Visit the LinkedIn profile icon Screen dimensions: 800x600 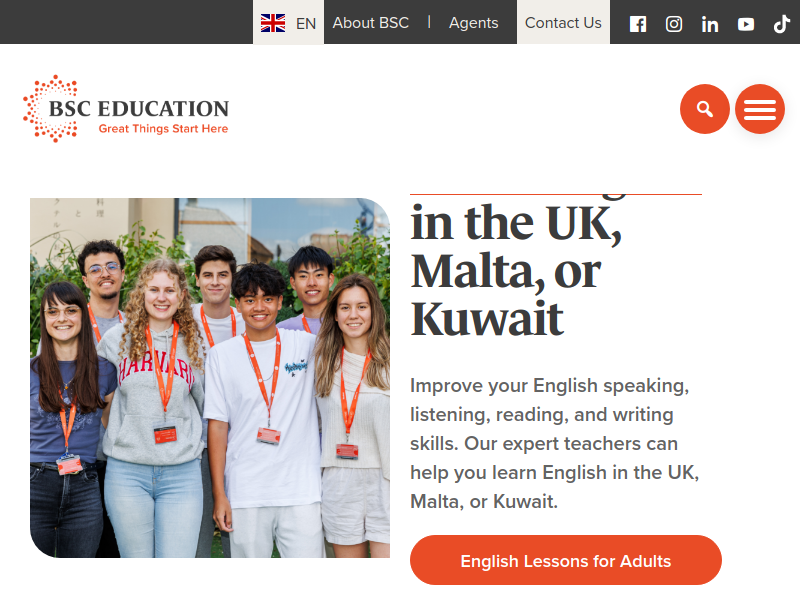point(710,24)
